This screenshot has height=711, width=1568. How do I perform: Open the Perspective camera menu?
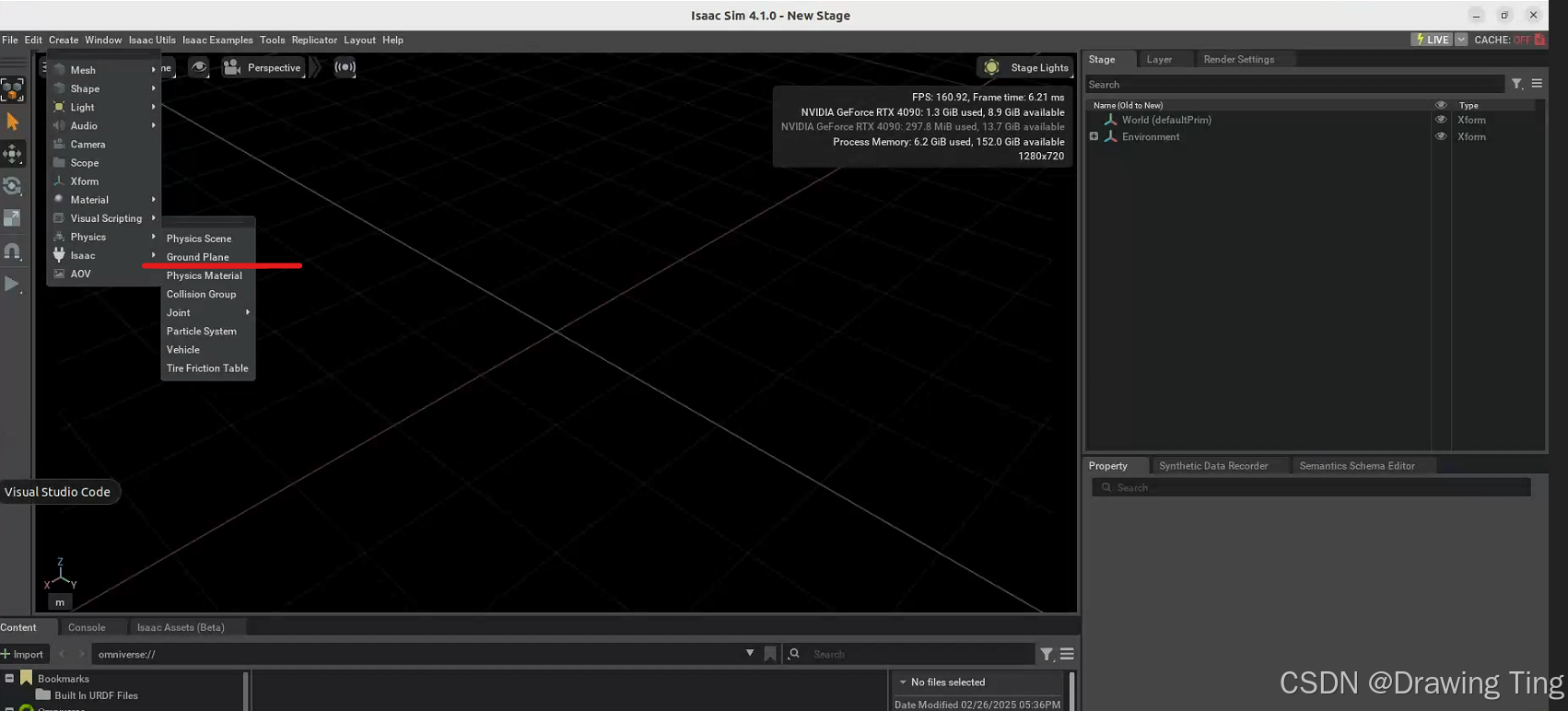(x=263, y=67)
